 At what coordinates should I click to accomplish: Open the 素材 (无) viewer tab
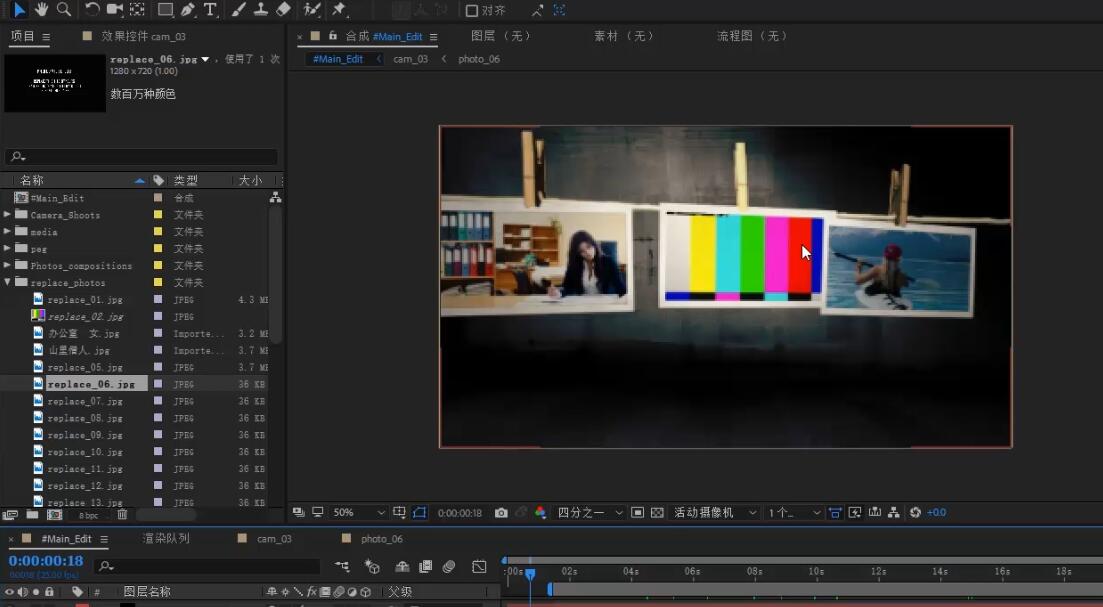(623, 36)
